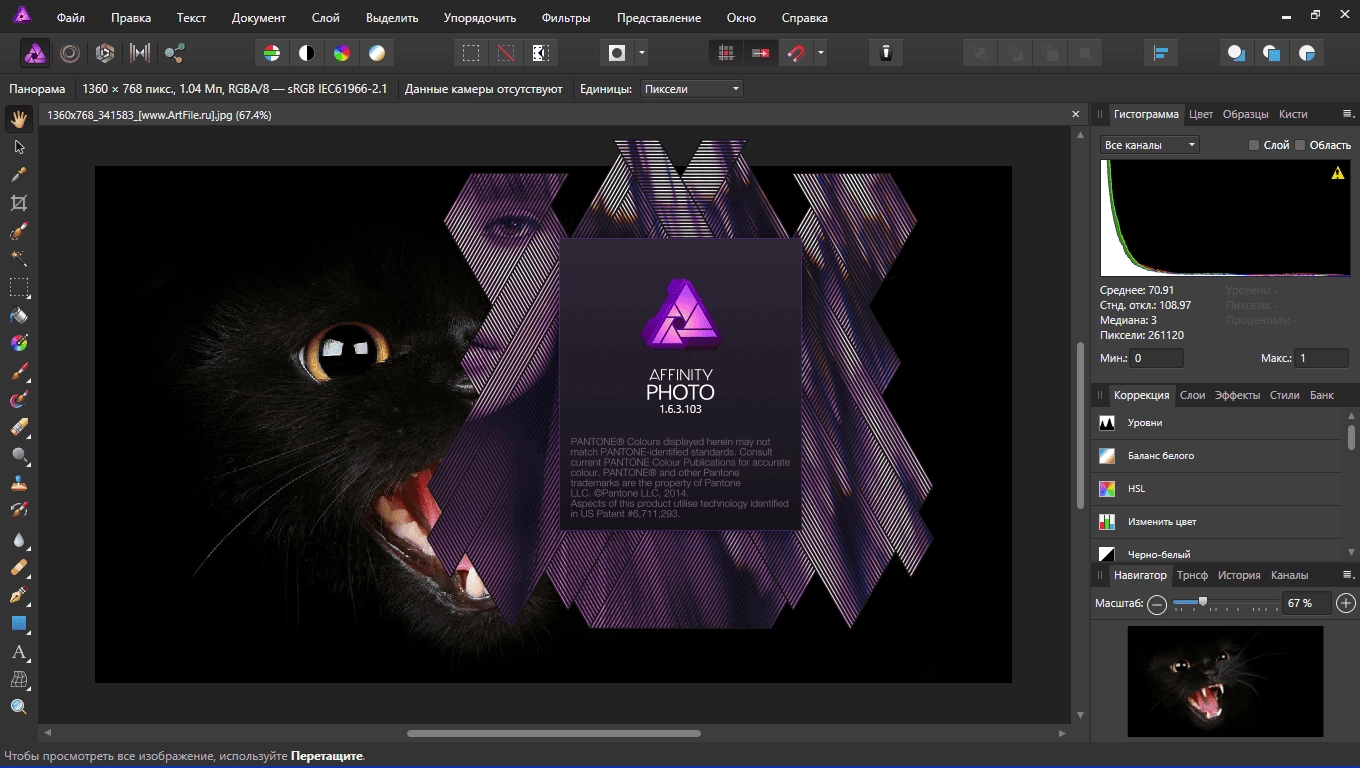
Task: Click Insert On Top icon
Action: pos(1272,53)
